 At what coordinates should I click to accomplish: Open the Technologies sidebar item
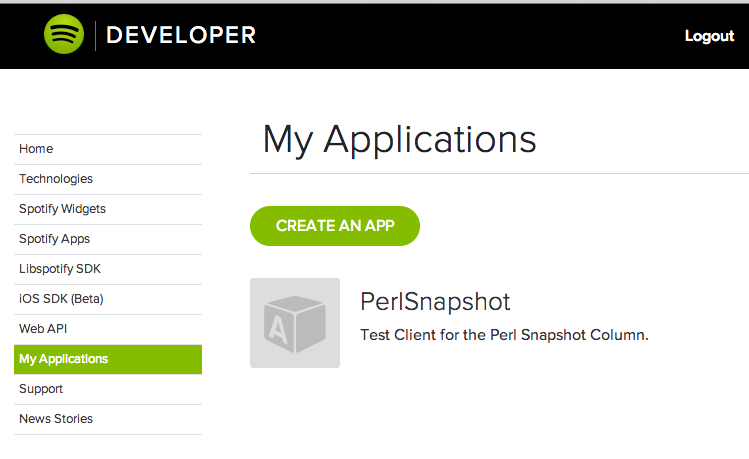(x=108, y=179)
